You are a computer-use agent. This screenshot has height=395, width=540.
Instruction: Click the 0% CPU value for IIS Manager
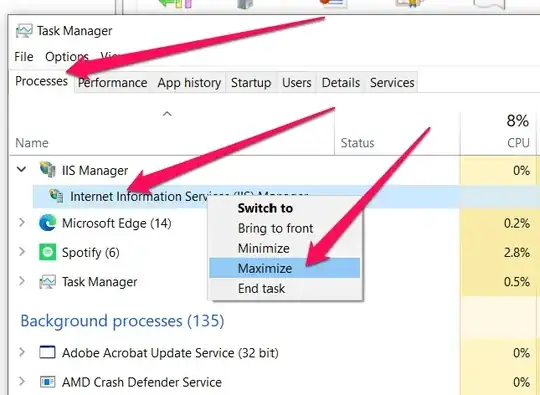[521, 170]
